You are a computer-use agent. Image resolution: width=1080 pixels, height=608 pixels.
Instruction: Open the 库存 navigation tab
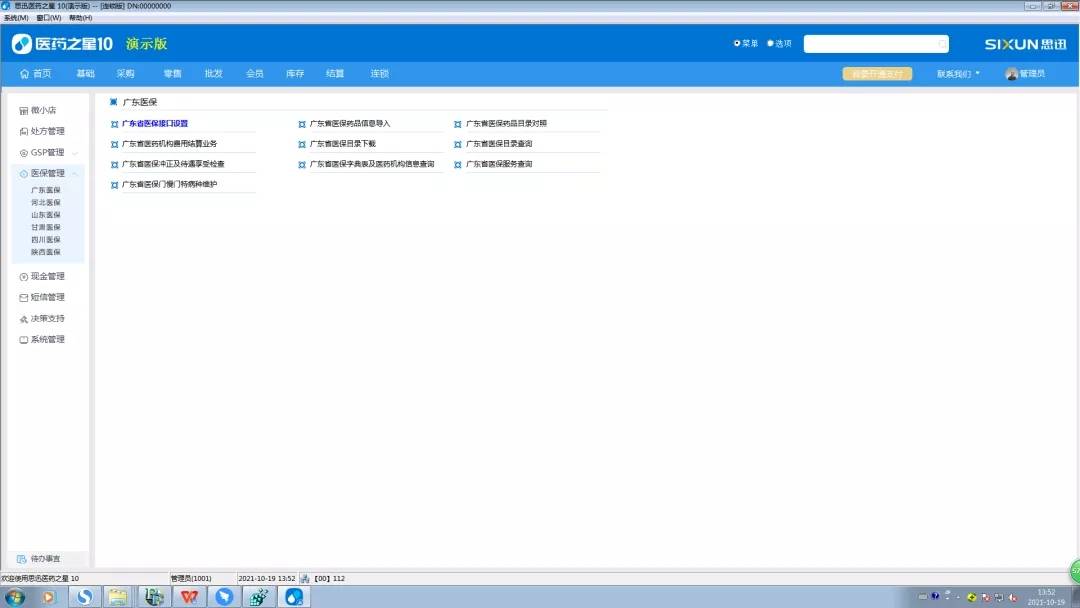295,74
